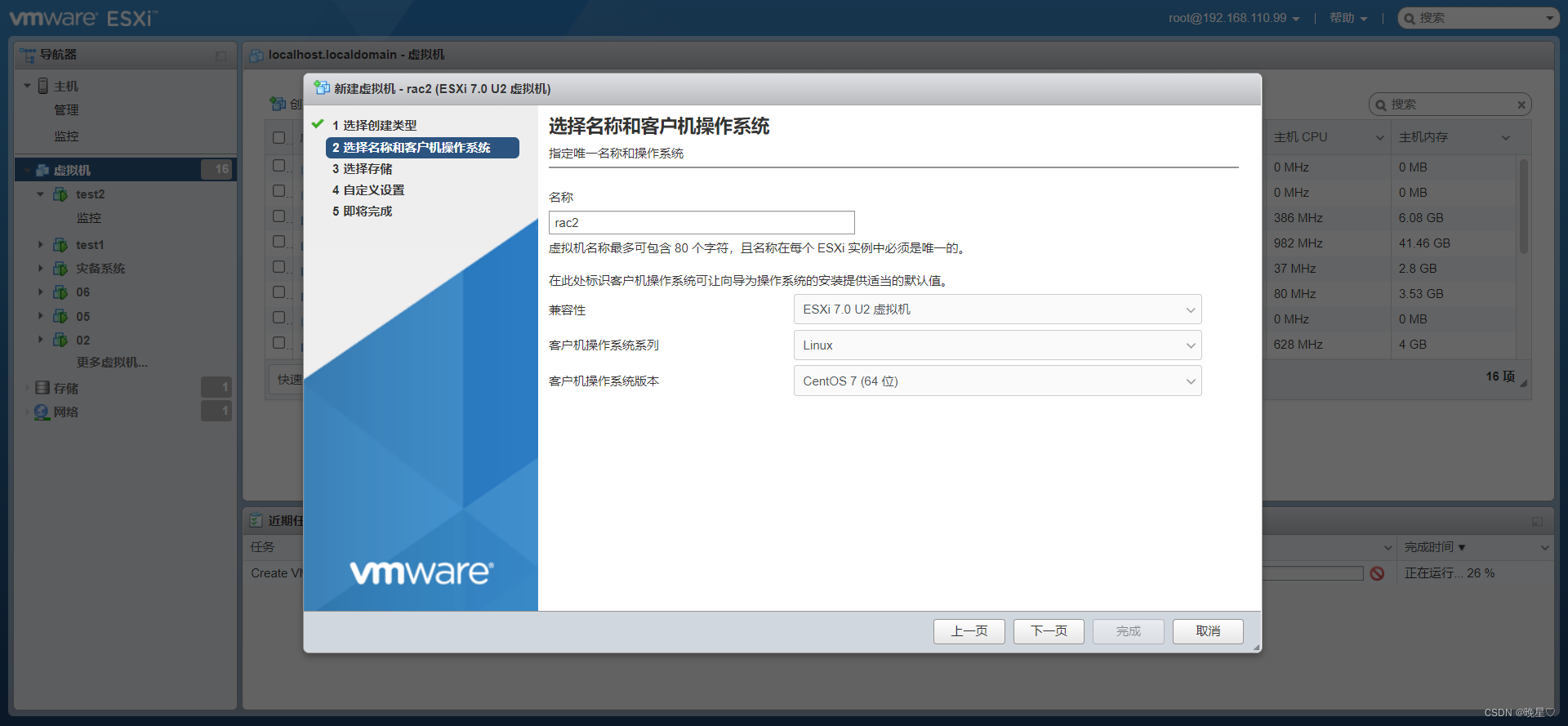Toggle the select-all VM checkbox
Screen dimensions: 1568x726
pyautogui.click(x=279, y=137)
